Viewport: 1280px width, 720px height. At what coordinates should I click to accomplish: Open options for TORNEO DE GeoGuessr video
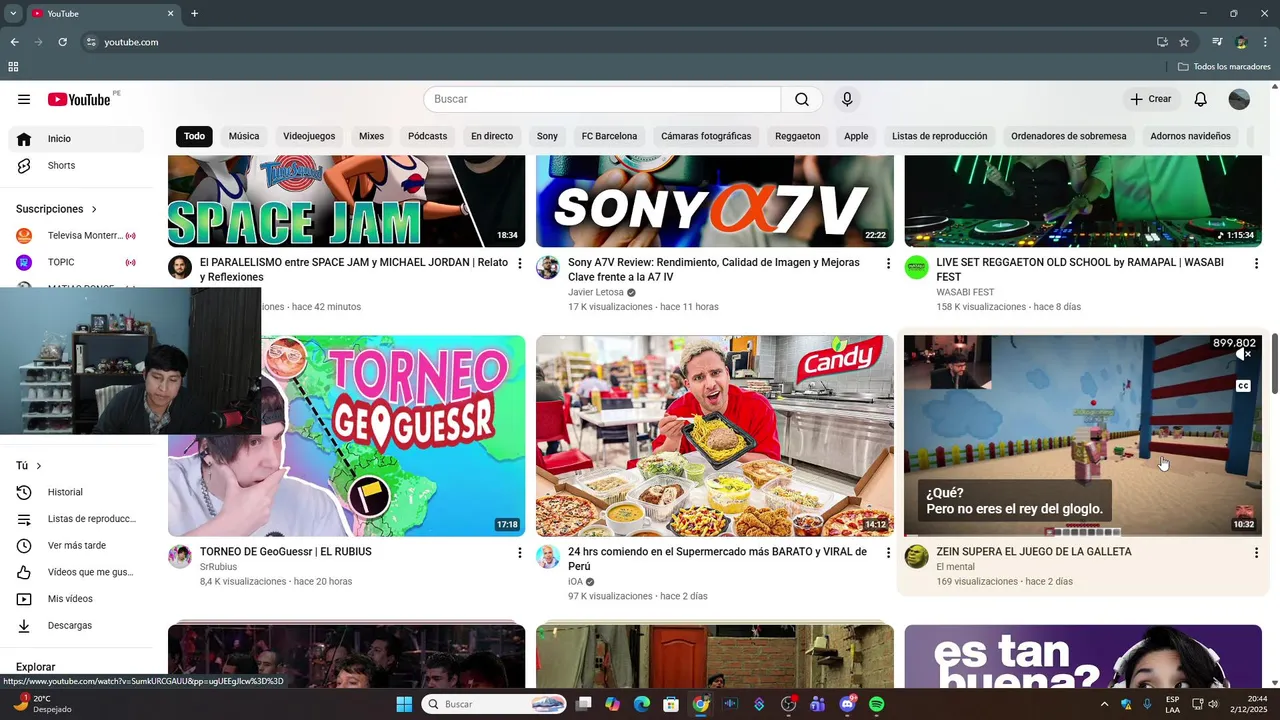[519, 552]
